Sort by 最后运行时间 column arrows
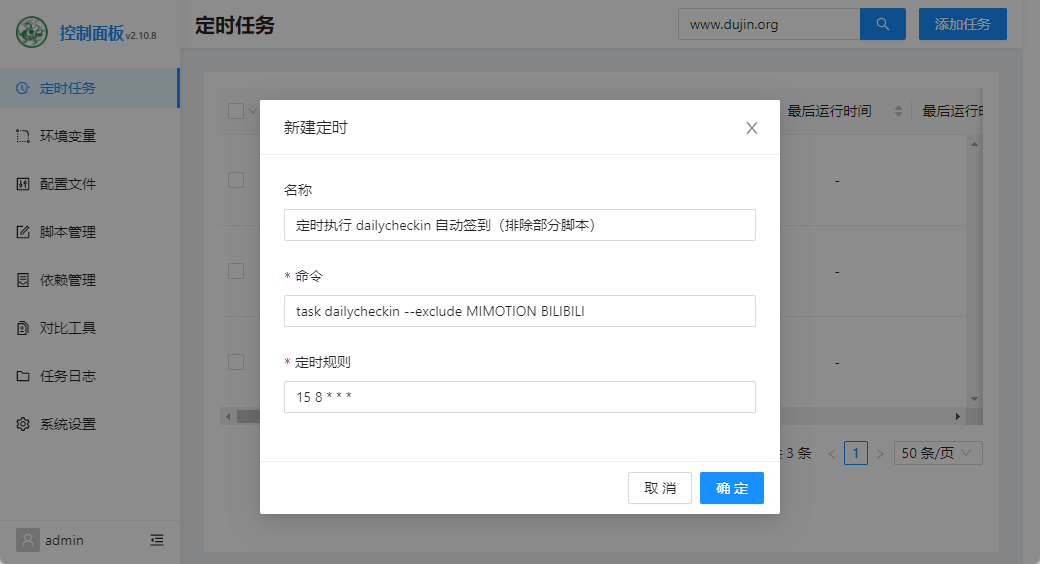This screenshot has height=564, width=1040. [x=898, y=111]
